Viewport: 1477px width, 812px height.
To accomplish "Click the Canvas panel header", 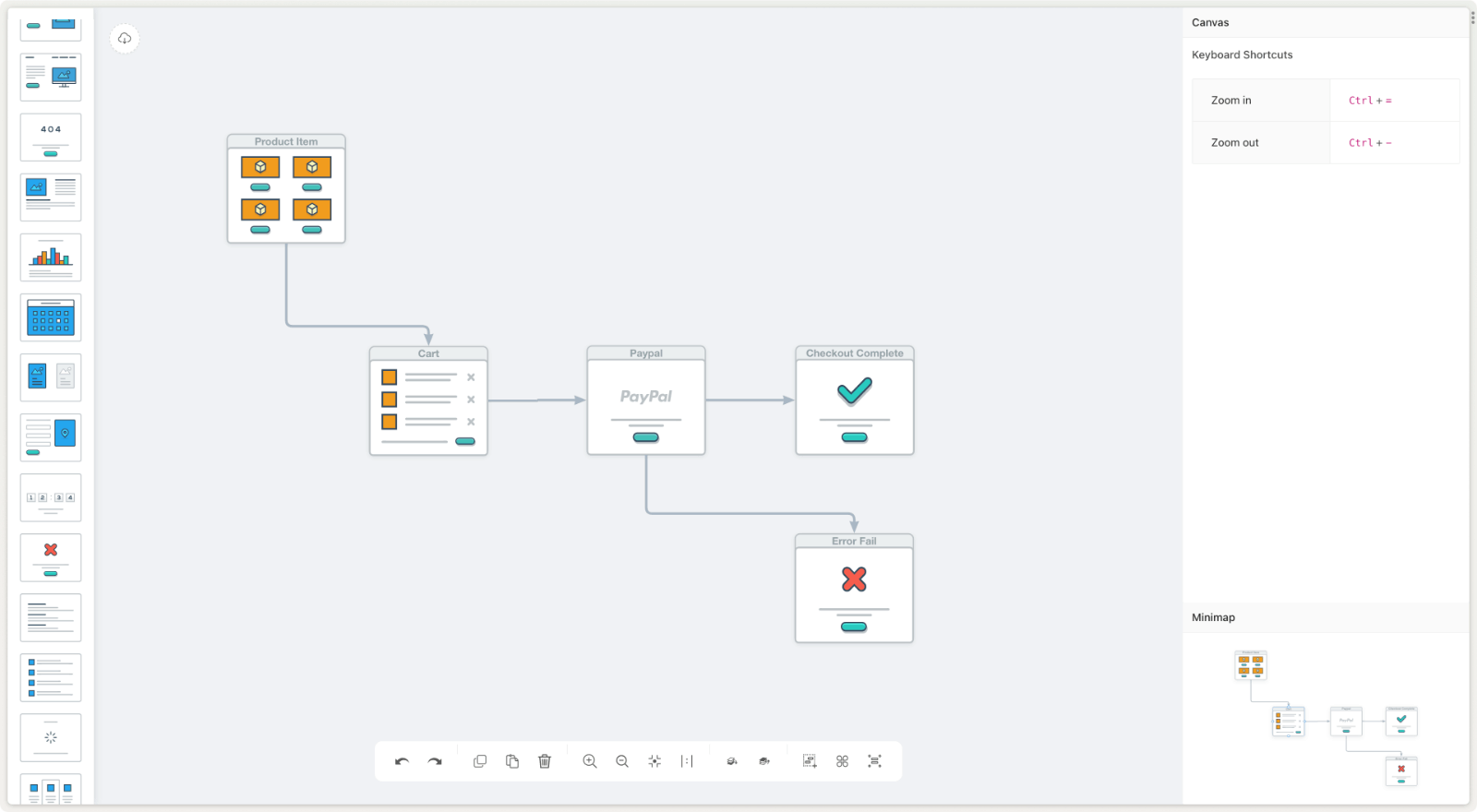I will pyautogui.click(x=1210, y=22).
